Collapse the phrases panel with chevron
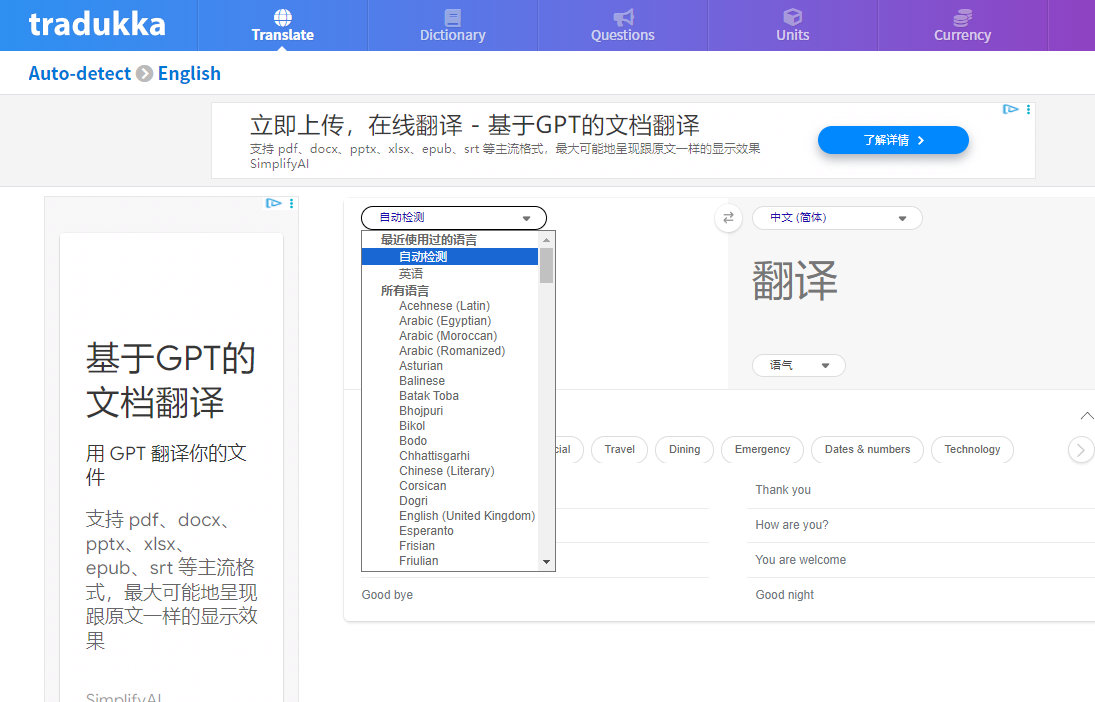Viewport: 1095px width, 702px height. (x=1086, y=416)
